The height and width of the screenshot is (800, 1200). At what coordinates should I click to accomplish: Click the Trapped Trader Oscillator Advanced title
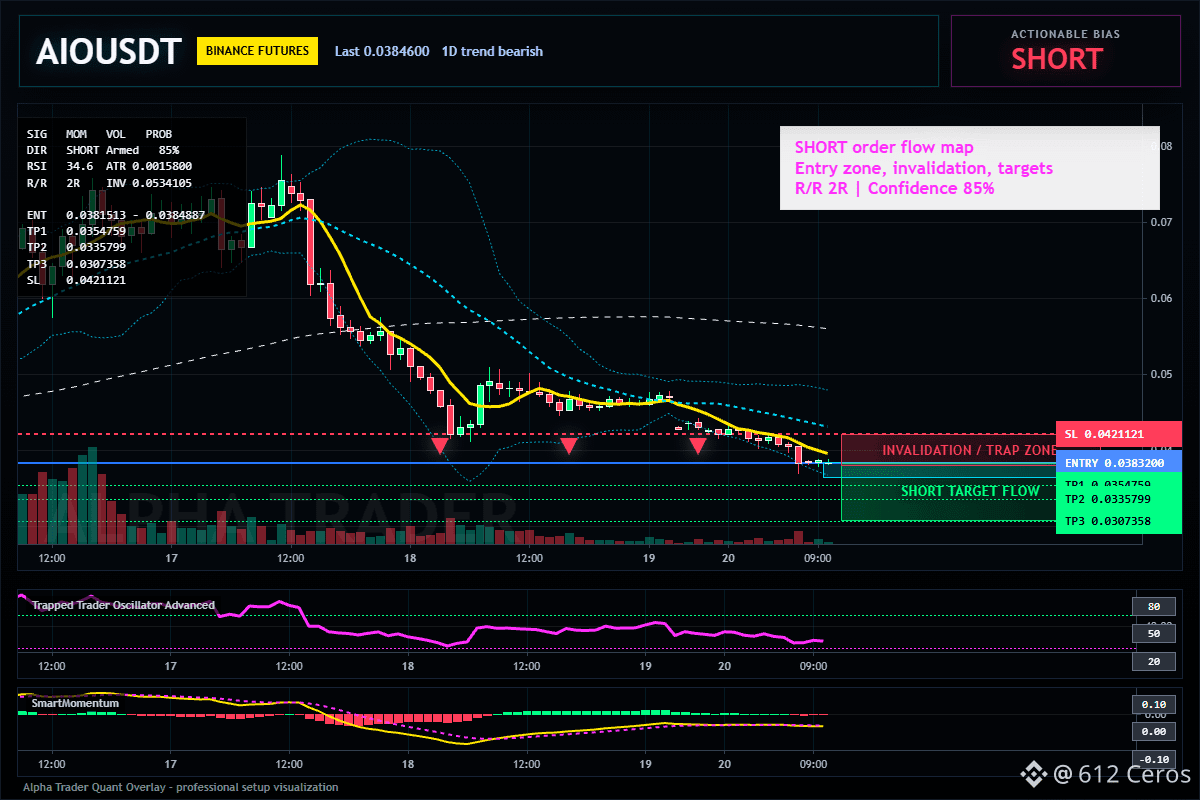pos(123,605)
